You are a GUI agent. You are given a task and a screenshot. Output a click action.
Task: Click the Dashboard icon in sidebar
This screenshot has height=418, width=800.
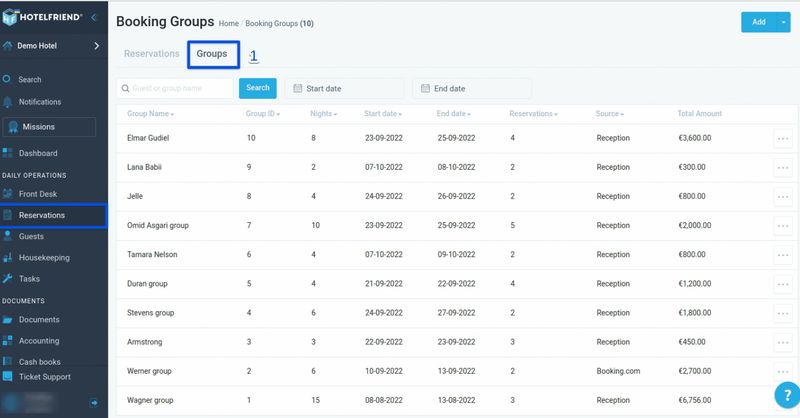pyautogui.click(x=7, y=153)
